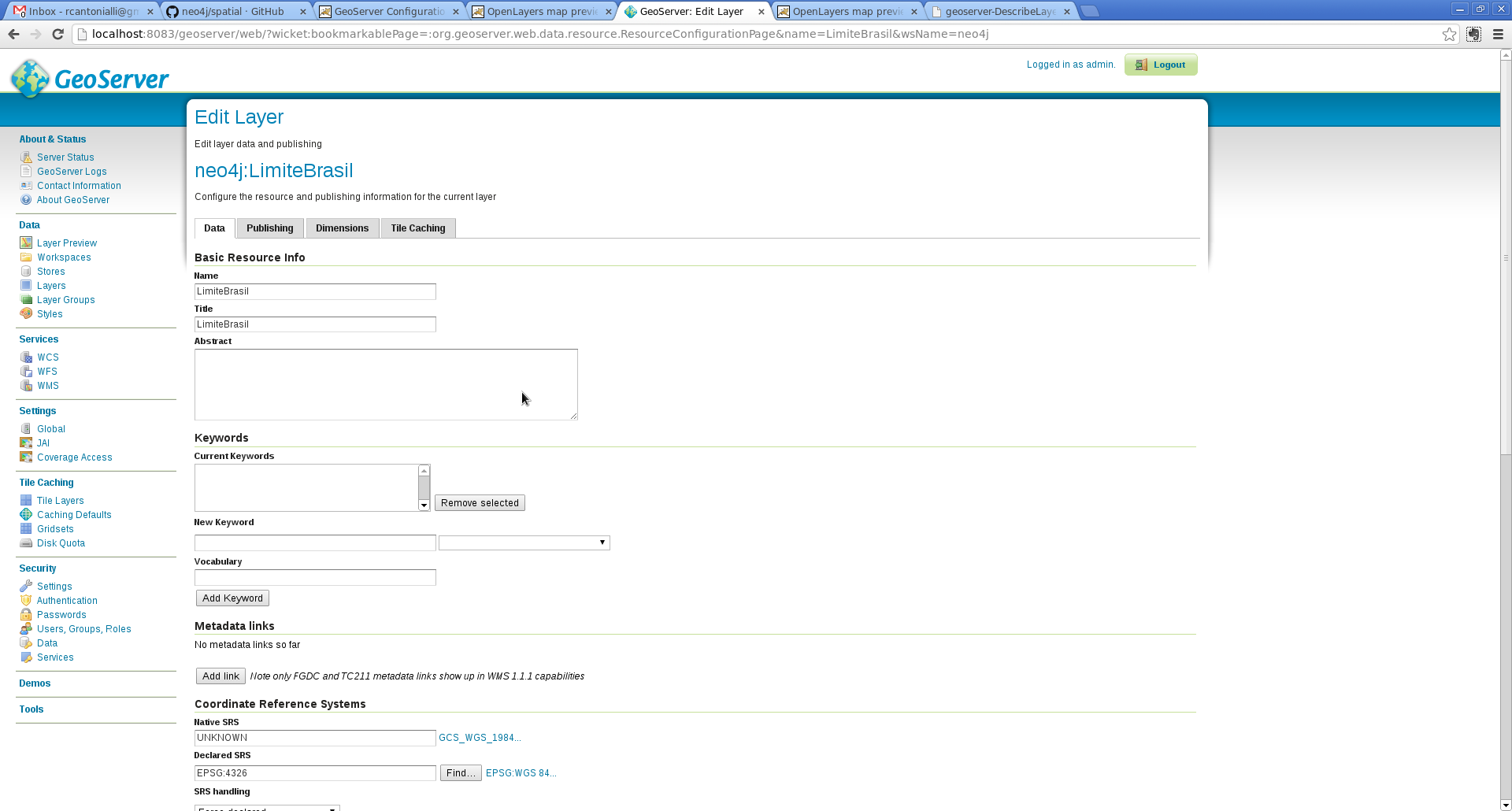Click the Disk Quota drive icon
Screen dimensions: 1512x811
tap(26, 543)
